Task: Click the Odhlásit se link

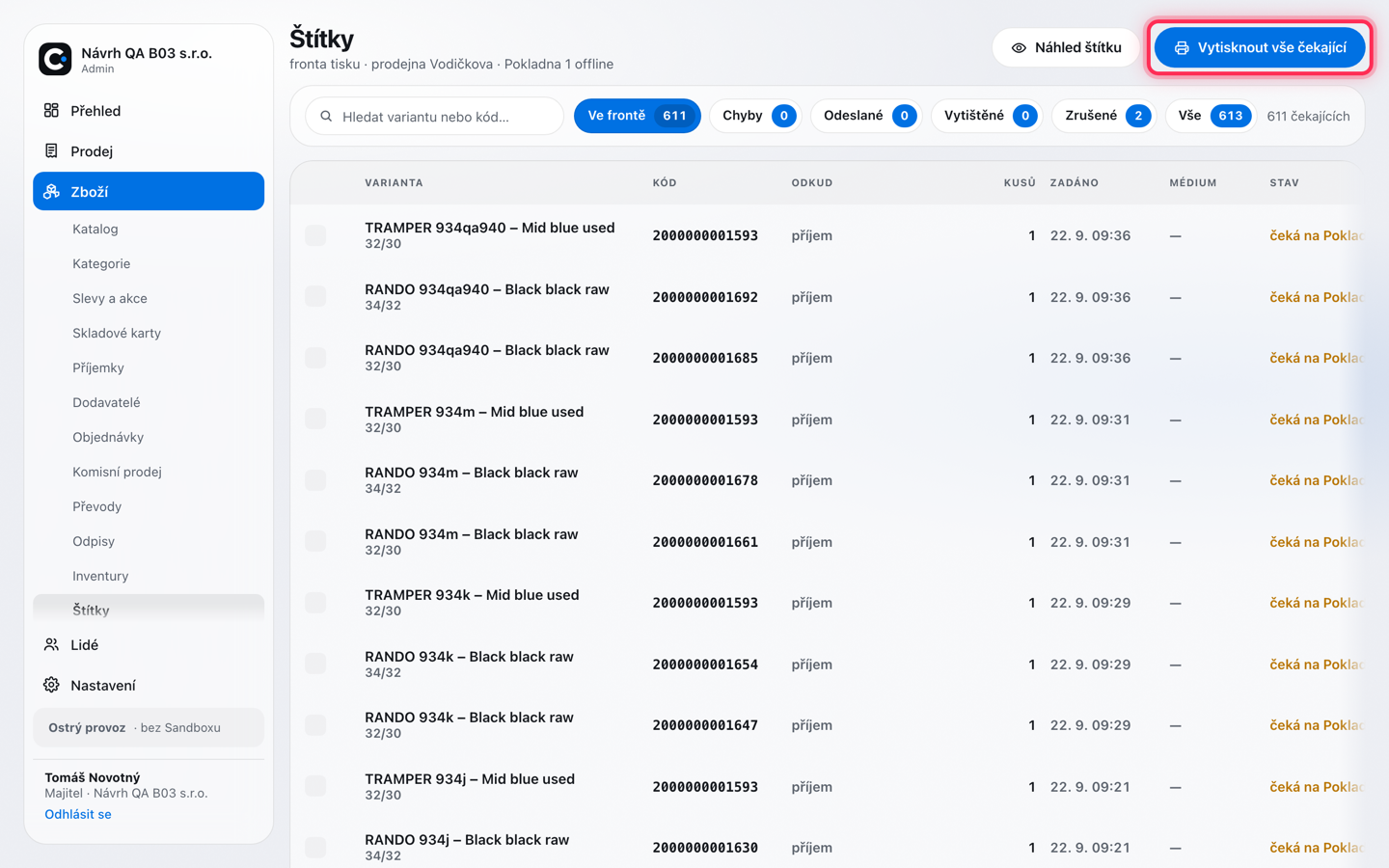Action: click(x=78, y=814)
